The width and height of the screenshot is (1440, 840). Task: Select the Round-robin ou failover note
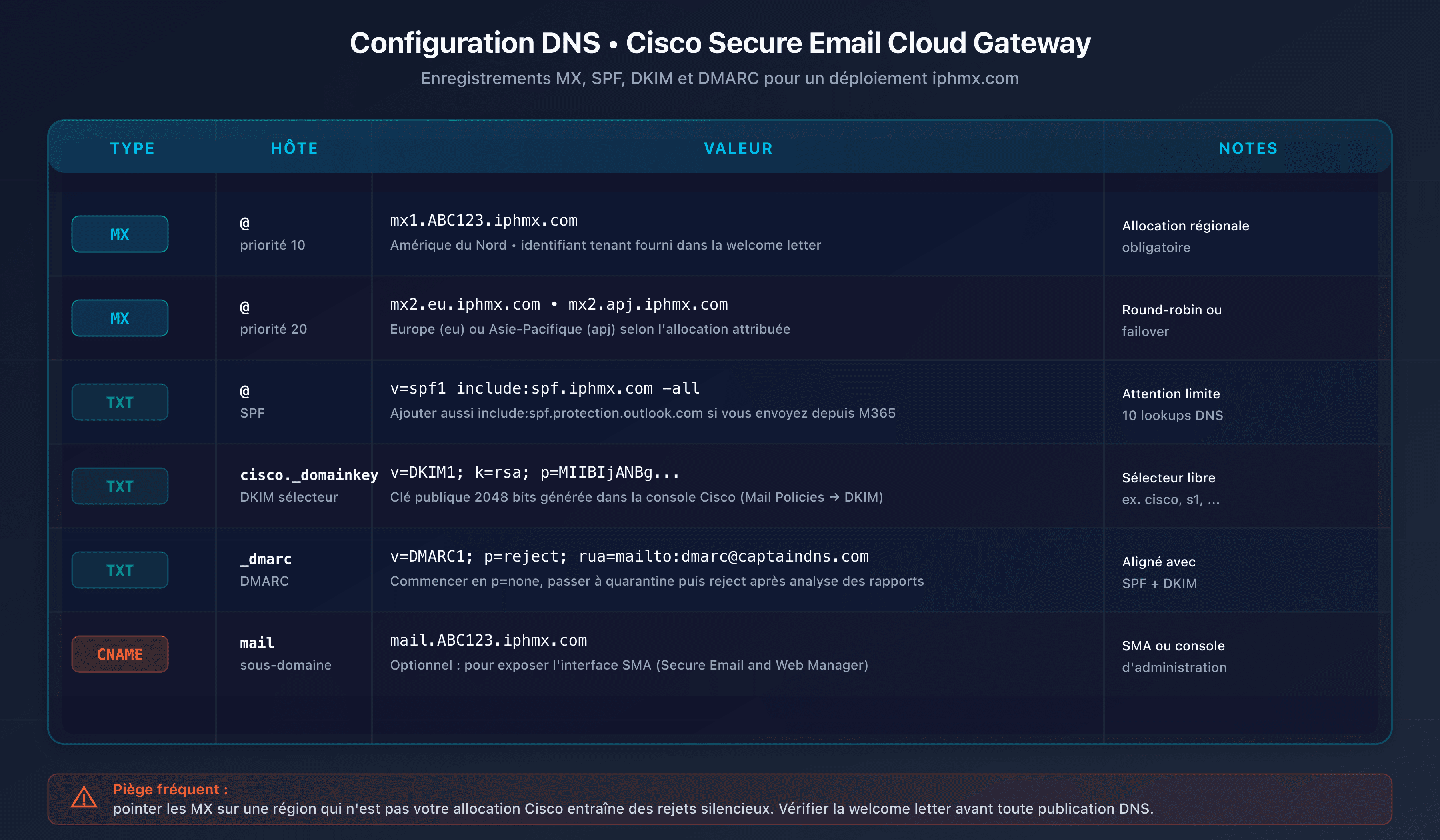pyautogui.click(x=1171, y=320)
